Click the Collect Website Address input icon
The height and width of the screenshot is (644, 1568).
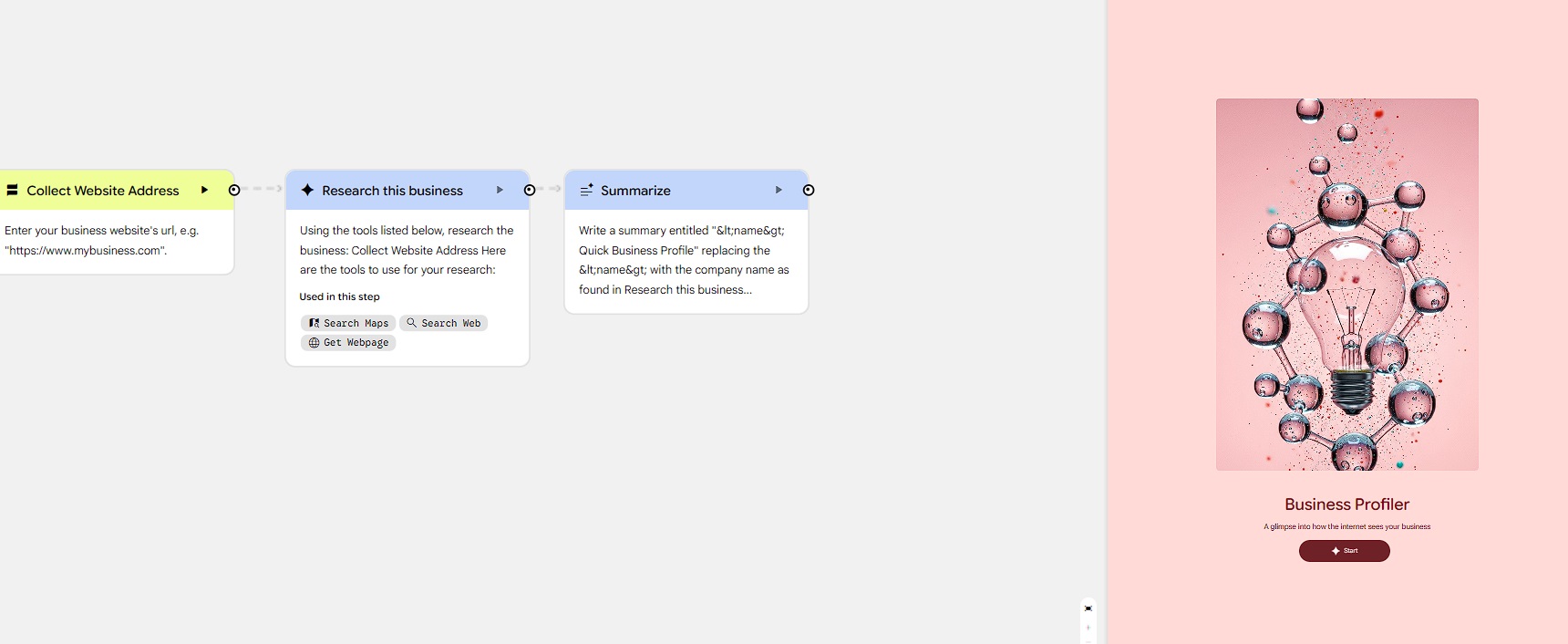tap(13, 190)
